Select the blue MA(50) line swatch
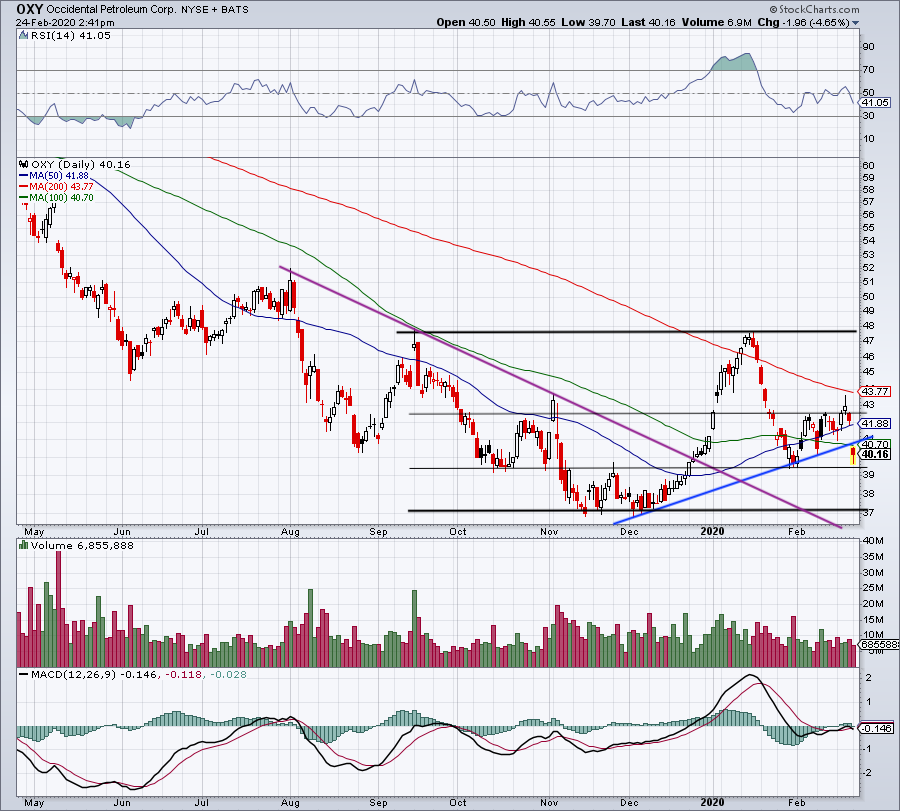This screenshot has height=811, width=900. pyautogui.click(x=24, y=176)
